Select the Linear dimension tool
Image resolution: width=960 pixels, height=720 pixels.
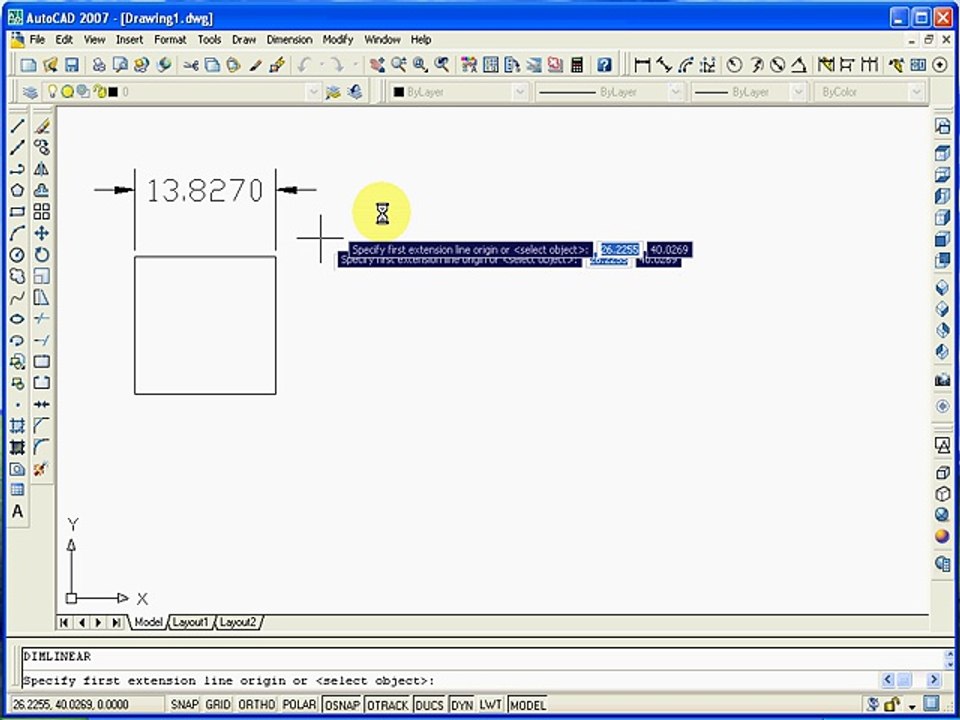click(642, 65)
